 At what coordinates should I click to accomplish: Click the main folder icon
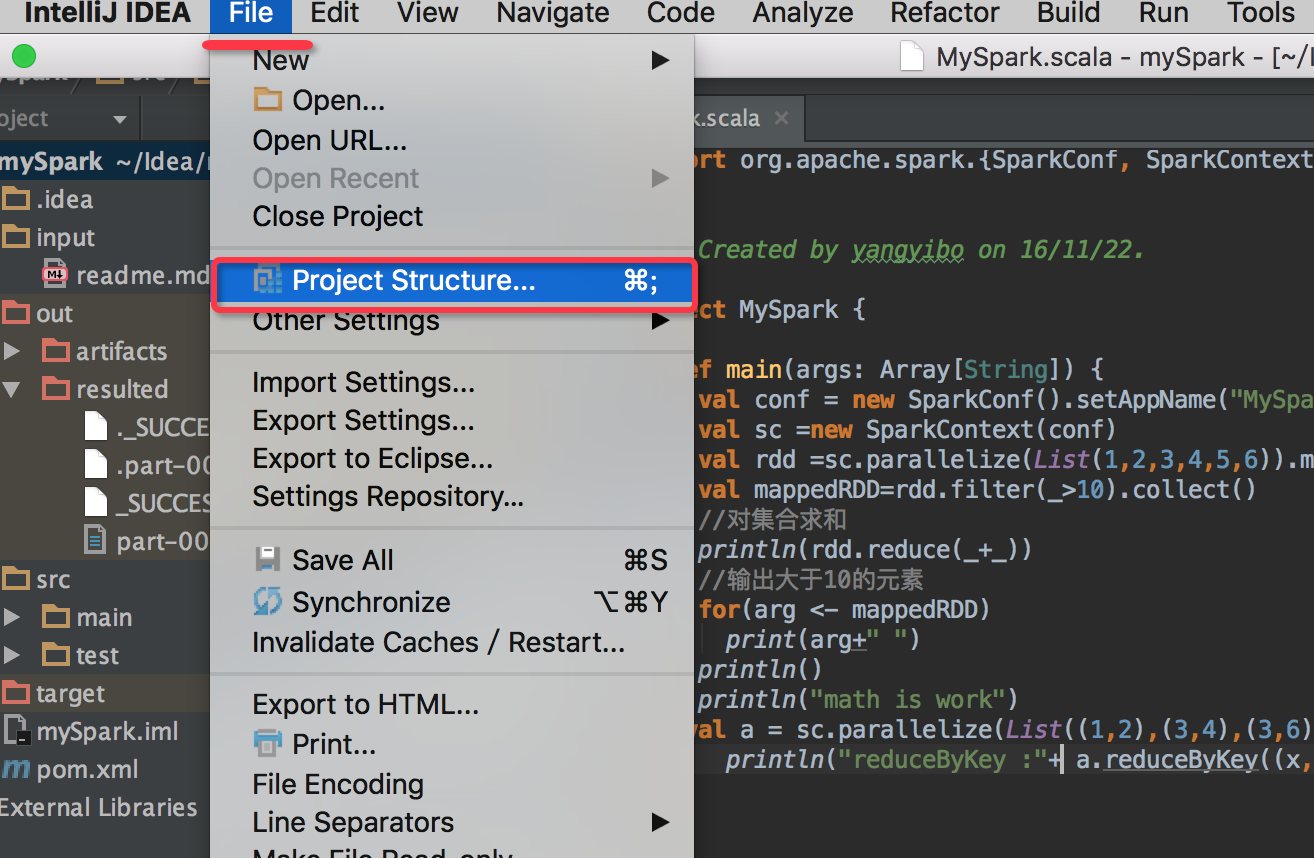(56, 617)
